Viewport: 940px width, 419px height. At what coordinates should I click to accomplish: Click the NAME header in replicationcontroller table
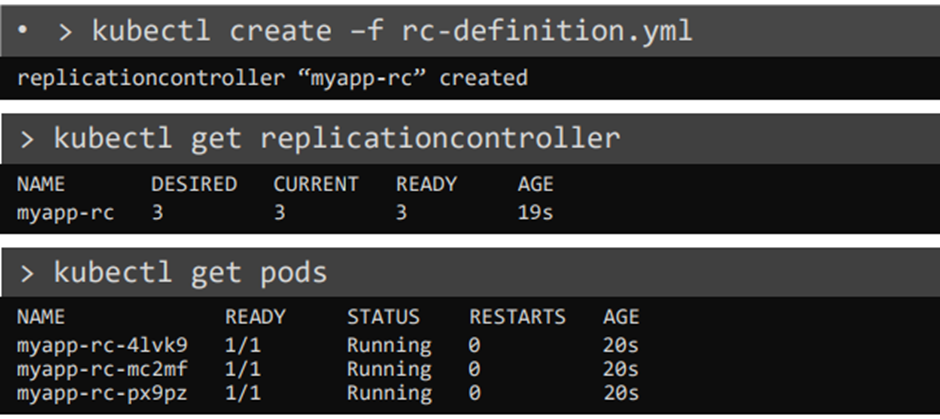41,184
